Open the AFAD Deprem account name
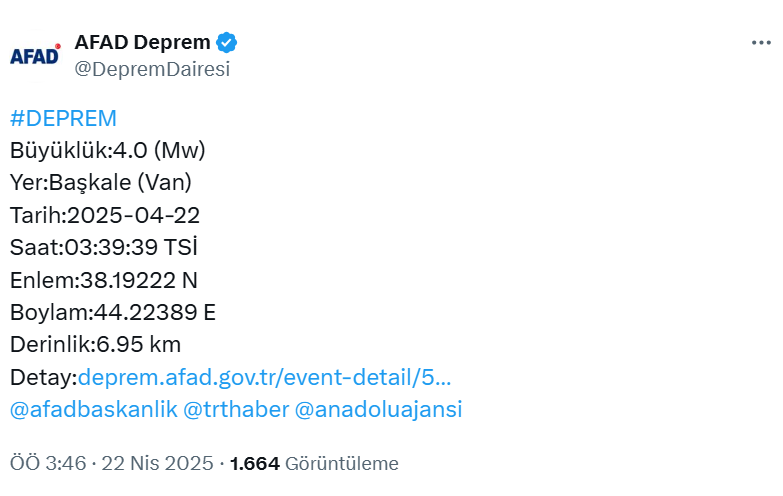This screenshot has width=783, height=496. (142, 42)
